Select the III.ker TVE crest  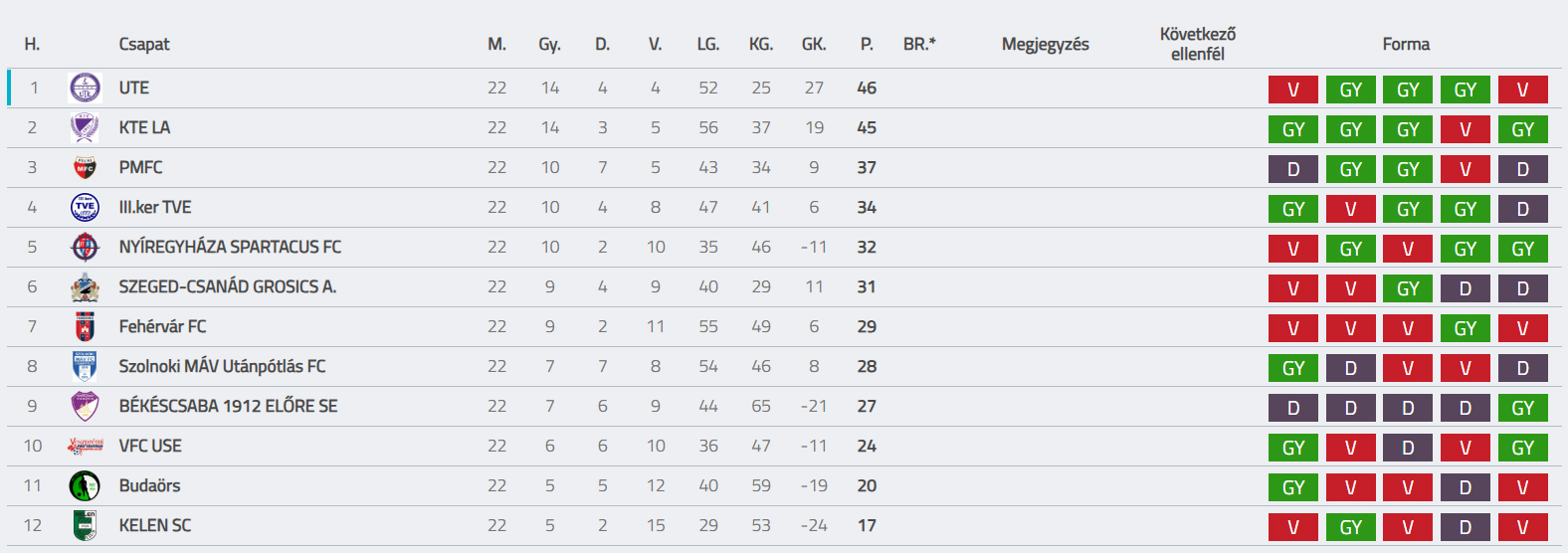point(85,207)
